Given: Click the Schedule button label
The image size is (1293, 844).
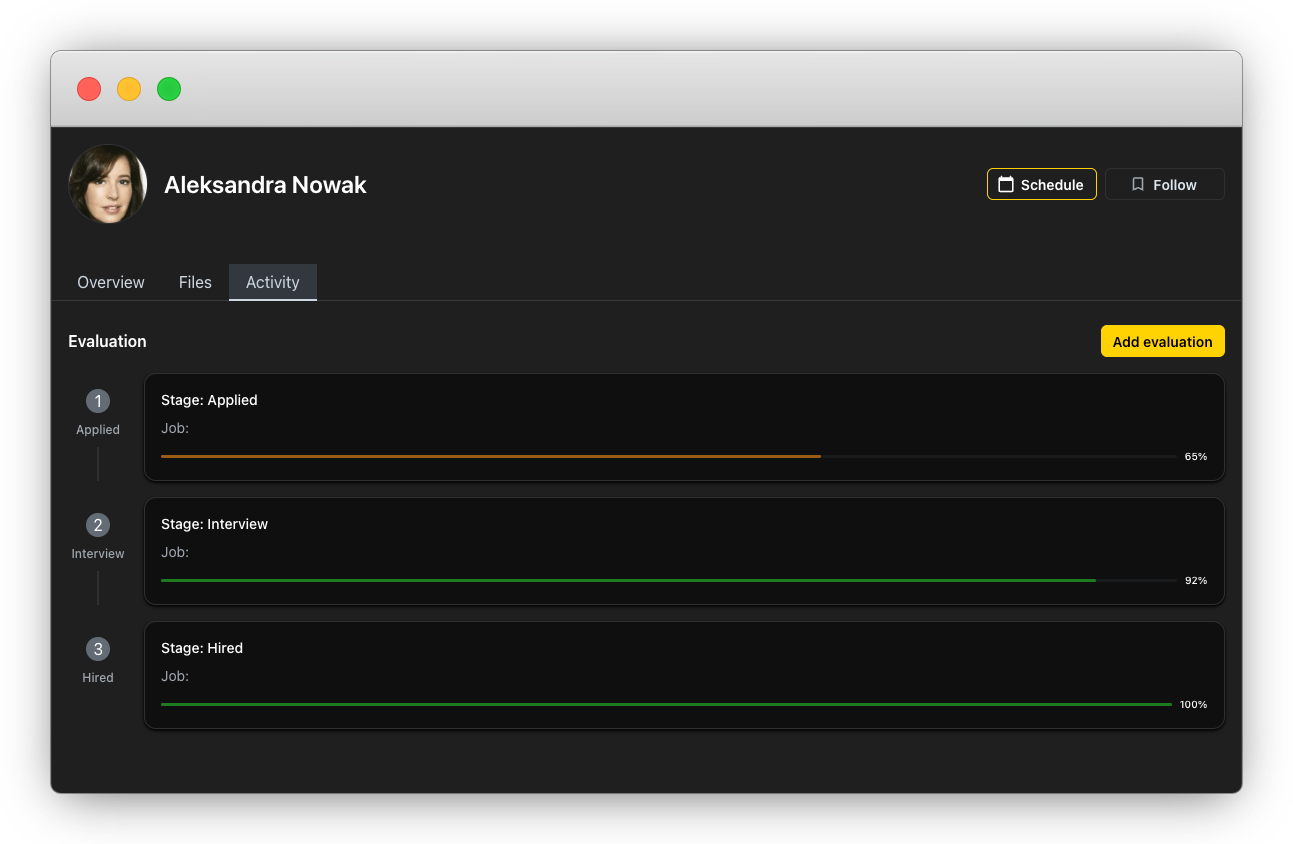Looking at the screenshot, I should click(x=1052, y=185).
